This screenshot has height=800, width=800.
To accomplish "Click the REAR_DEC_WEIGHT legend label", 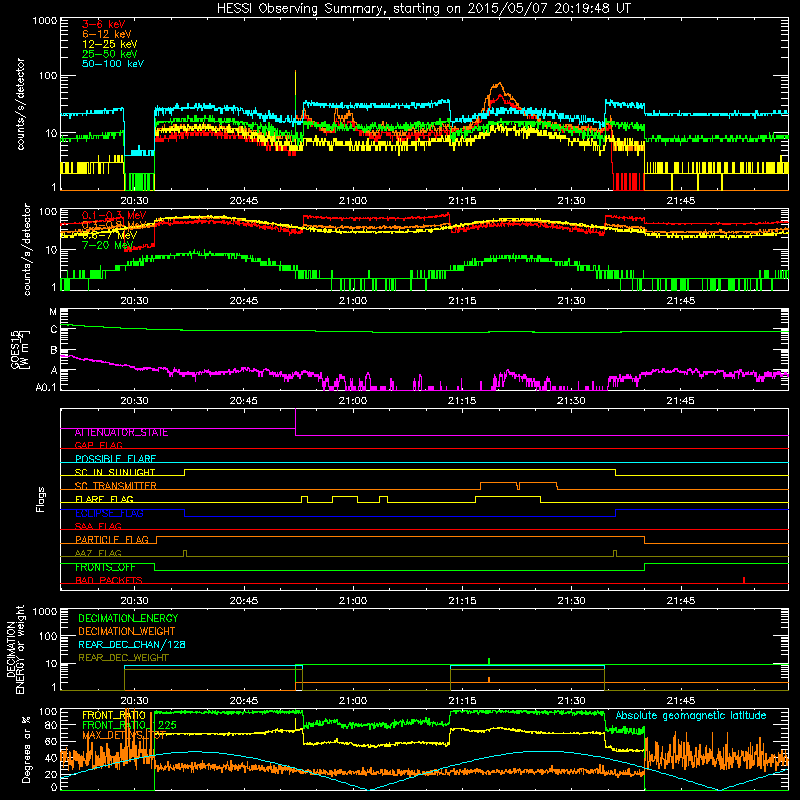I will coord(123,658).
